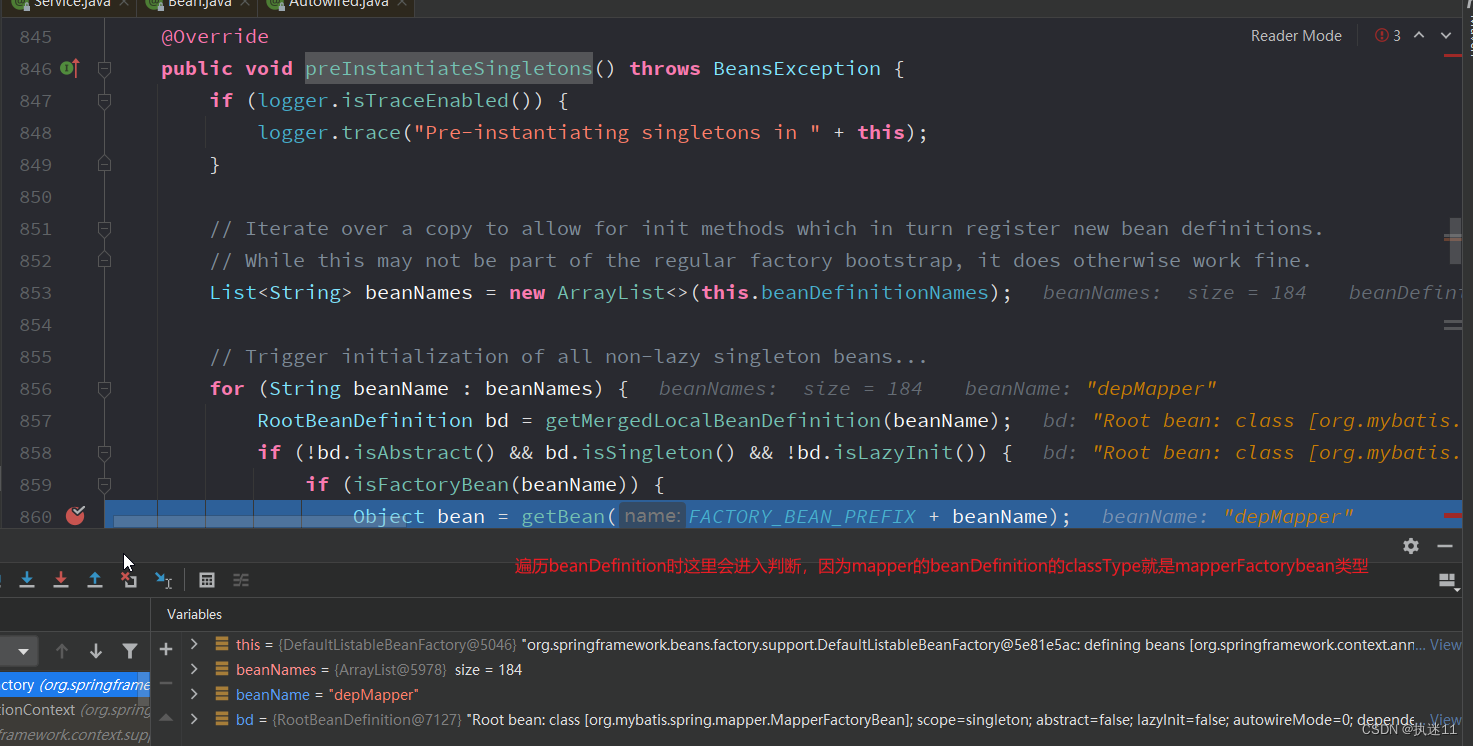Go to next highlighted error arrow
1473x746 pixels.
tap(1446, 35)
